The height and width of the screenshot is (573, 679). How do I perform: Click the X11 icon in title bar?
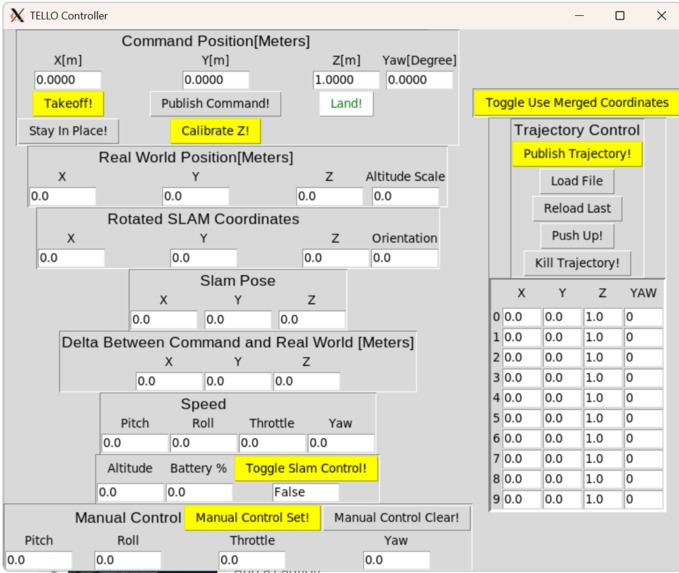[17, 16]
